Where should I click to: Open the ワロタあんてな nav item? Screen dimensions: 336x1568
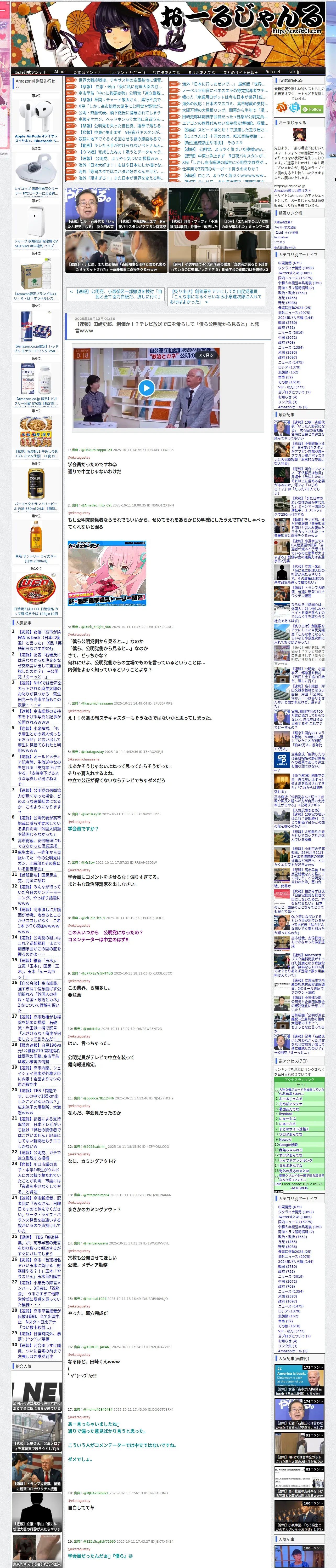tap(166, 72)
